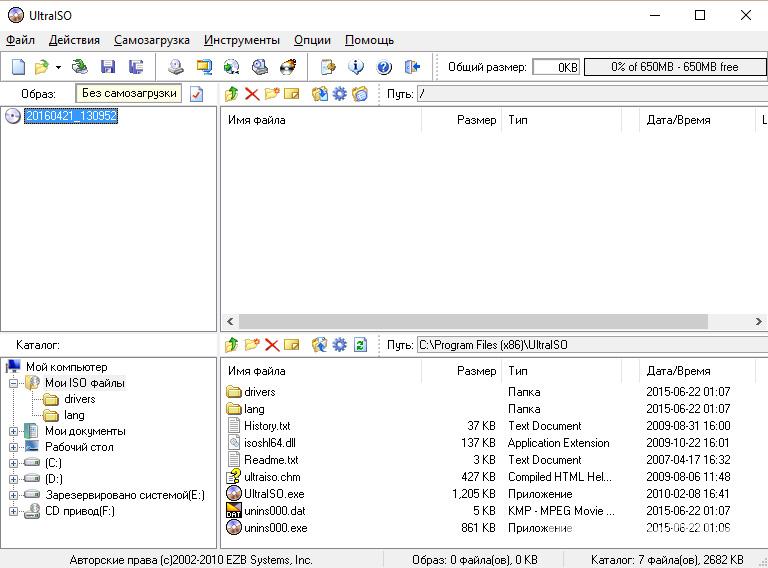The height and width of the screenshot is (568, 768).
Task: Click the green Refresh icon in Каталог toolbar
Action: 360,345
